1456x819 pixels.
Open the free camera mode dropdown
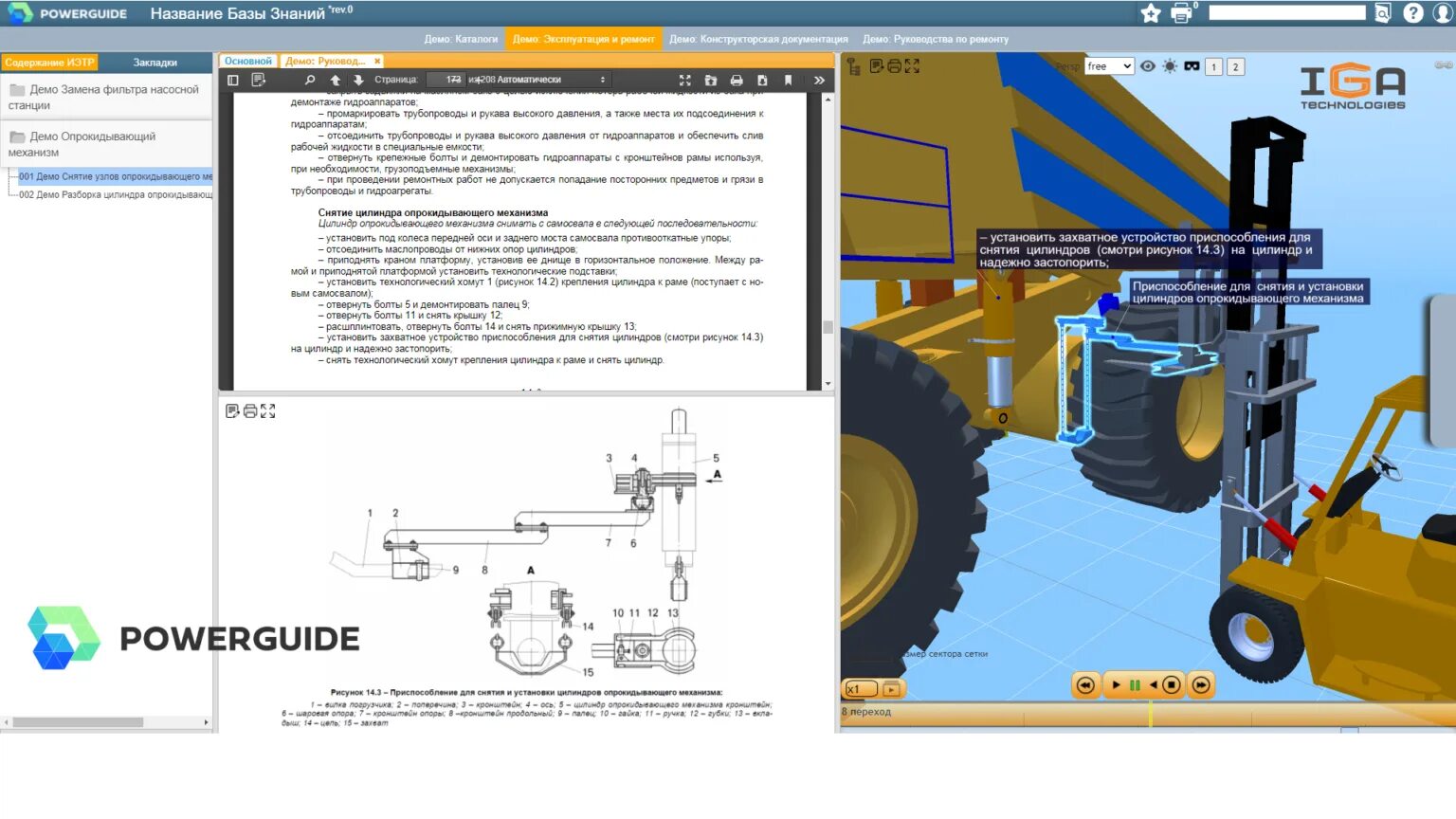click(1109, 66)
